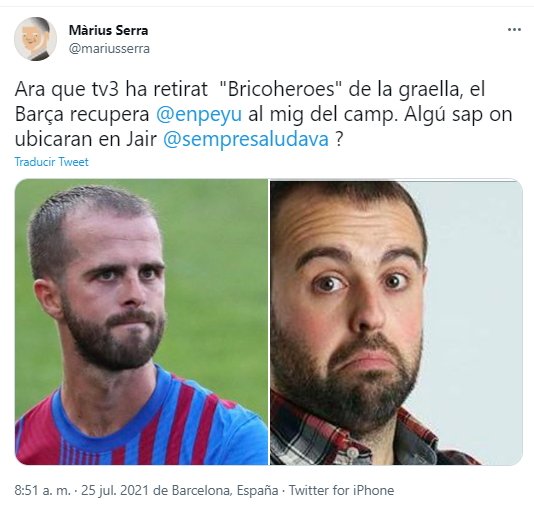Click the @mariusserra handle
This screenshot has height=513, width=534.
pyautogui.click(x=109, y=49)
